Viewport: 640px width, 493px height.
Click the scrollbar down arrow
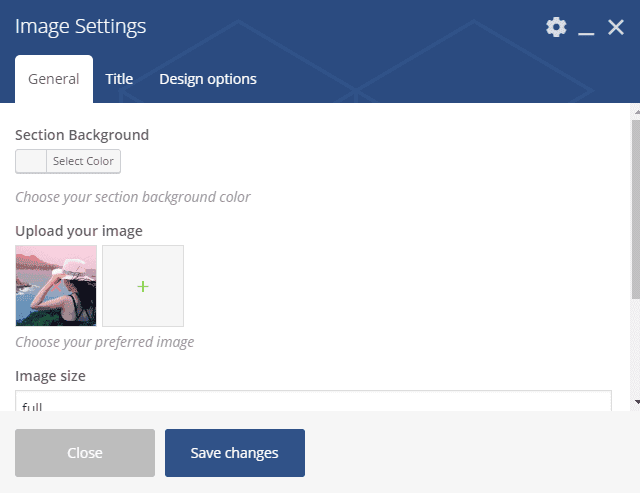(x=635, y=402)
